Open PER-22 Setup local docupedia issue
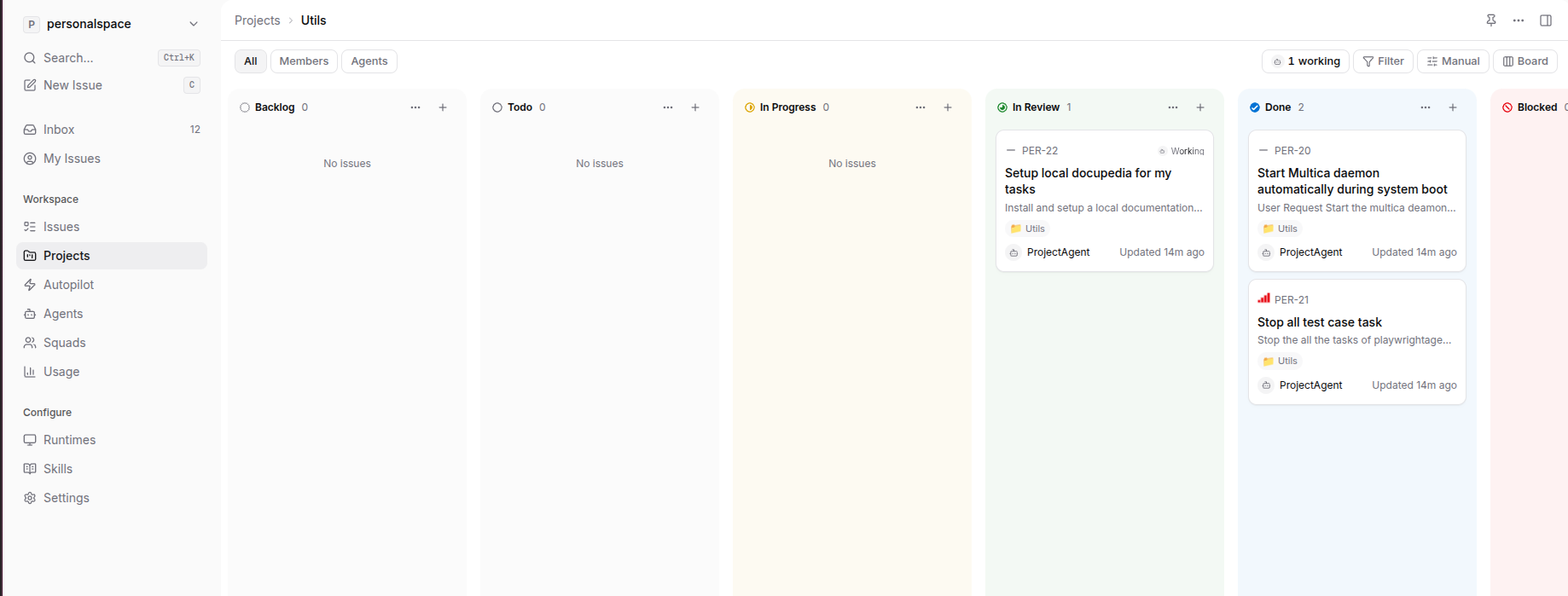 [1104, 201]
